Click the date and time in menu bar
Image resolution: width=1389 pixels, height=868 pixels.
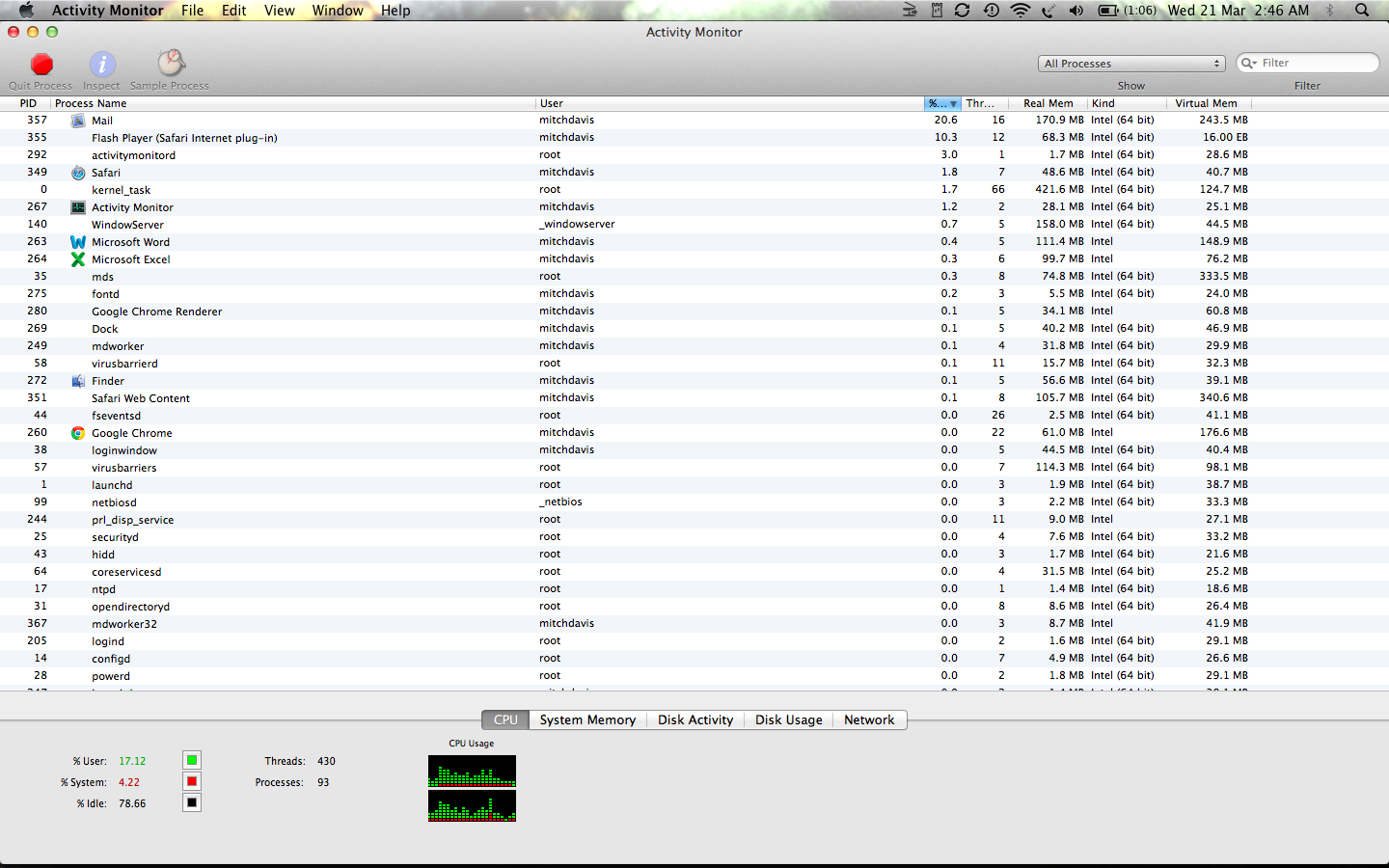coord(1239,10)
